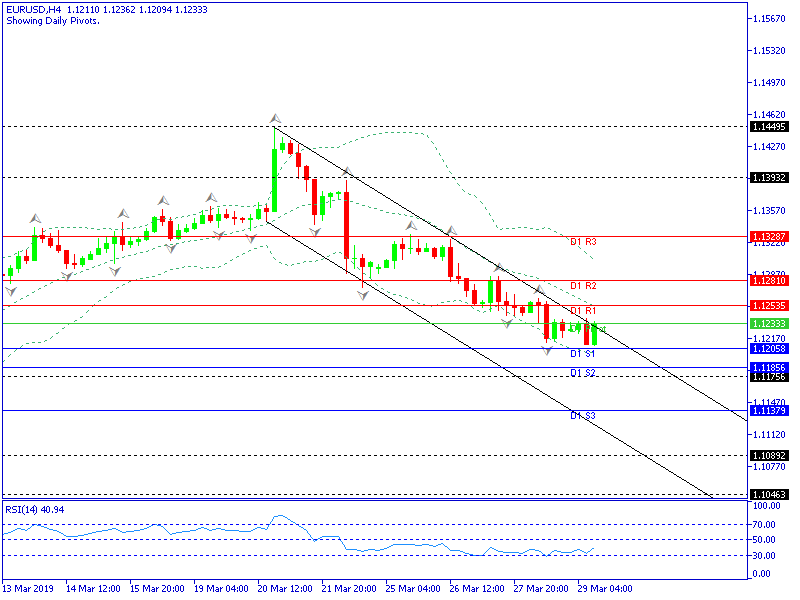Click the 1.10463 price level tag

point(768,495)
